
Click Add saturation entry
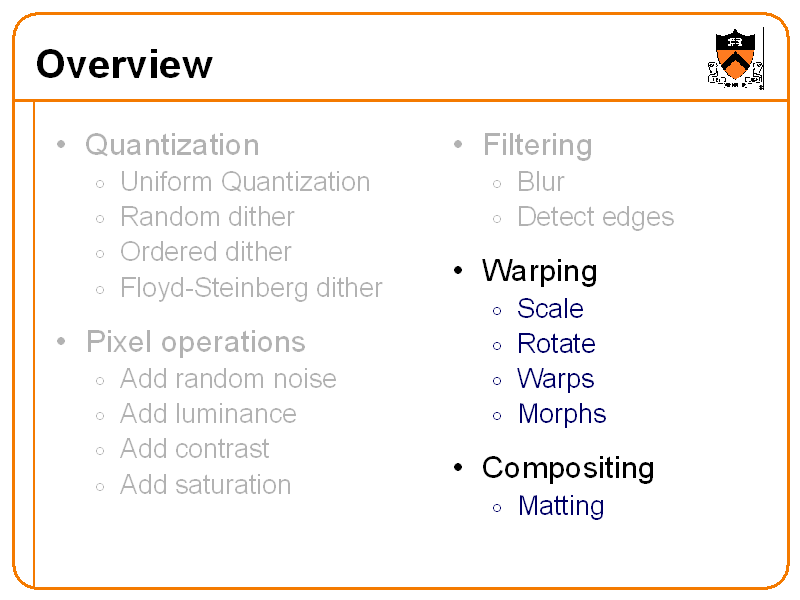coord(206,485)
